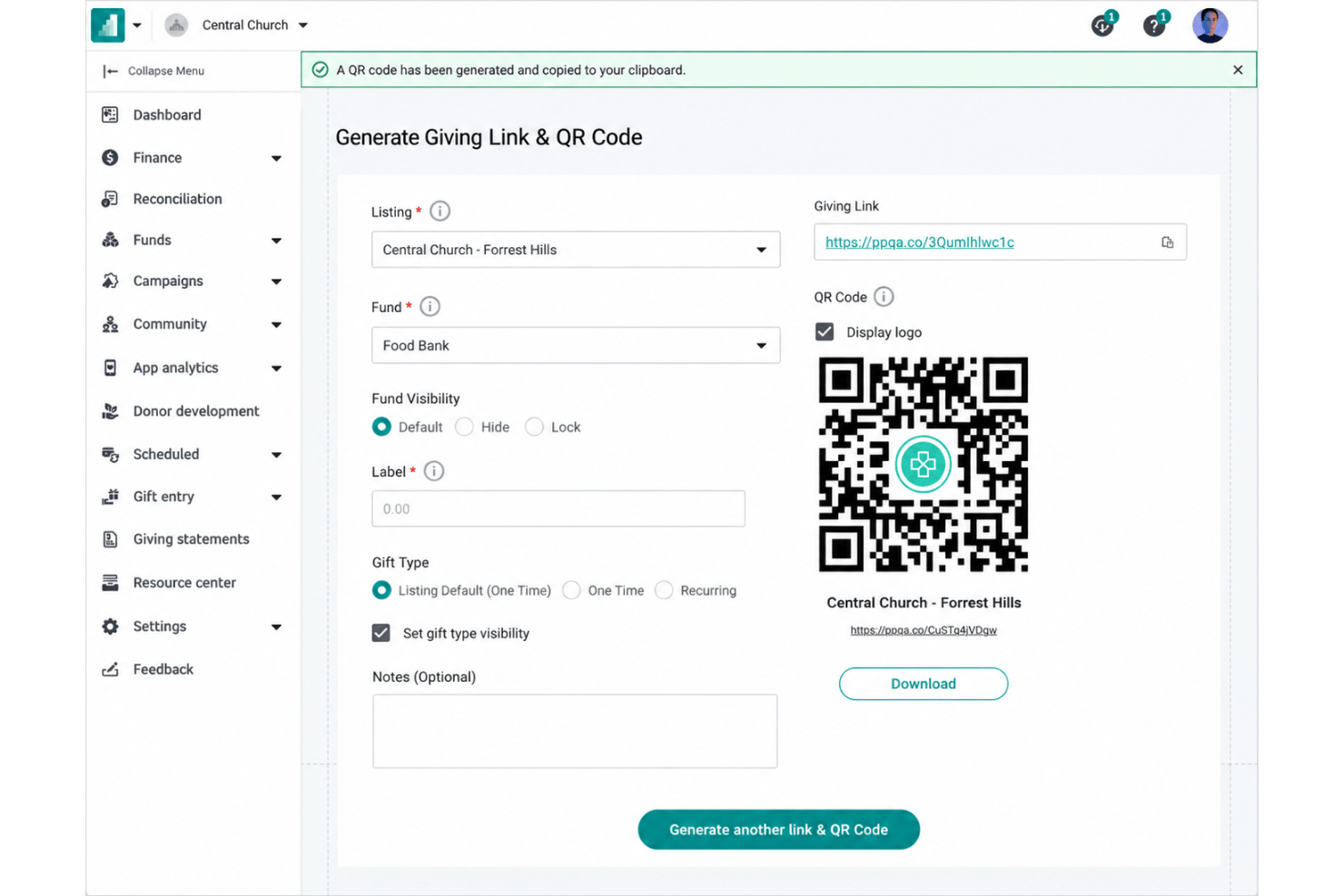Select Hide fund visibility radio
Screen dimensions: 1344x896
click(x=464, y=427)
